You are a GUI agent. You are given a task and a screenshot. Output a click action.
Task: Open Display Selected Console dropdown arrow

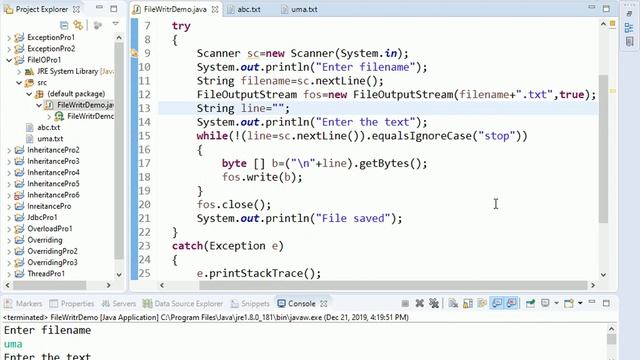pos(556,303)
